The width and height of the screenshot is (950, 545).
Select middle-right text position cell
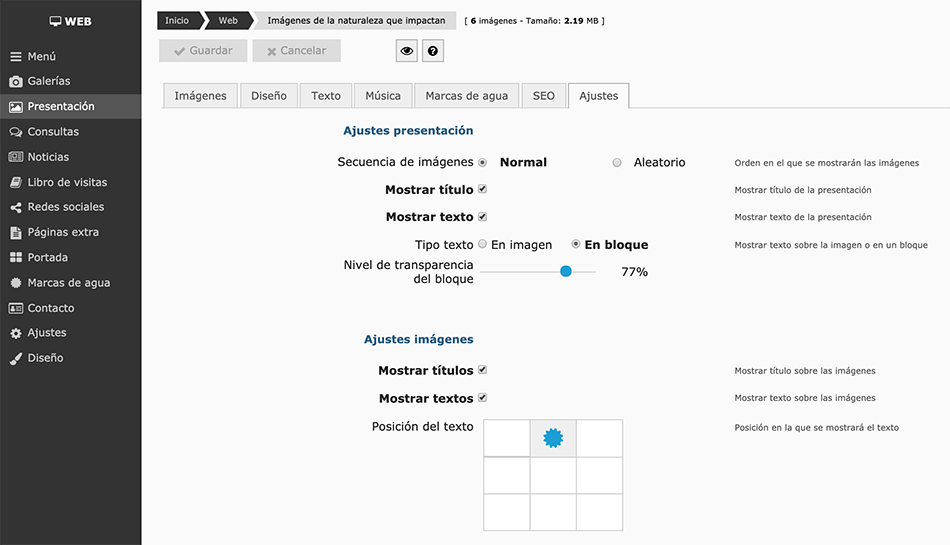click(x=599, y=475)
